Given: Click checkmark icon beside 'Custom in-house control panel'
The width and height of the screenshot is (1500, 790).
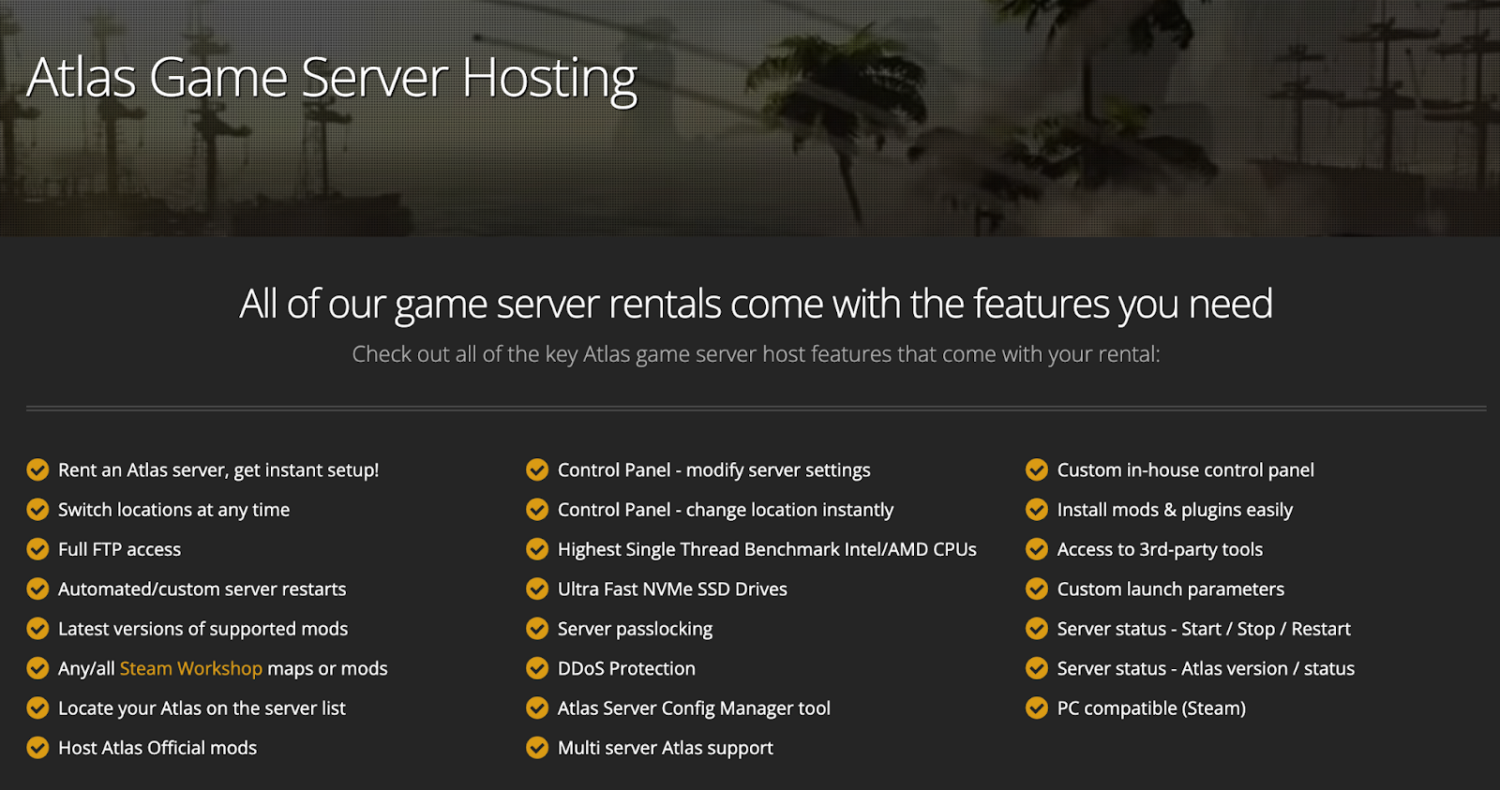Looking at the screenshot, I should (1037, 470).
